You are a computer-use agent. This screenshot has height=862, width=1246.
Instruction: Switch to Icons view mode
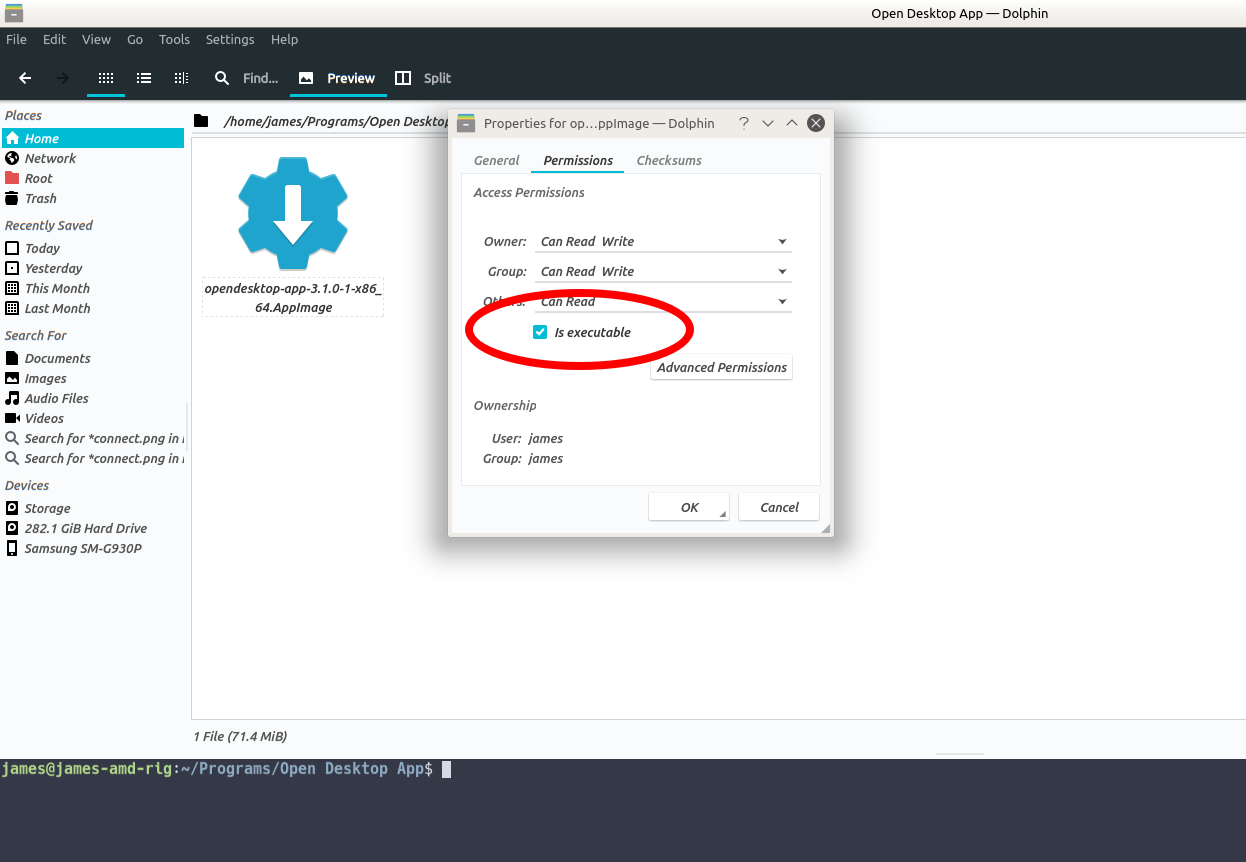pyautogui.click(x=106, y=78)
